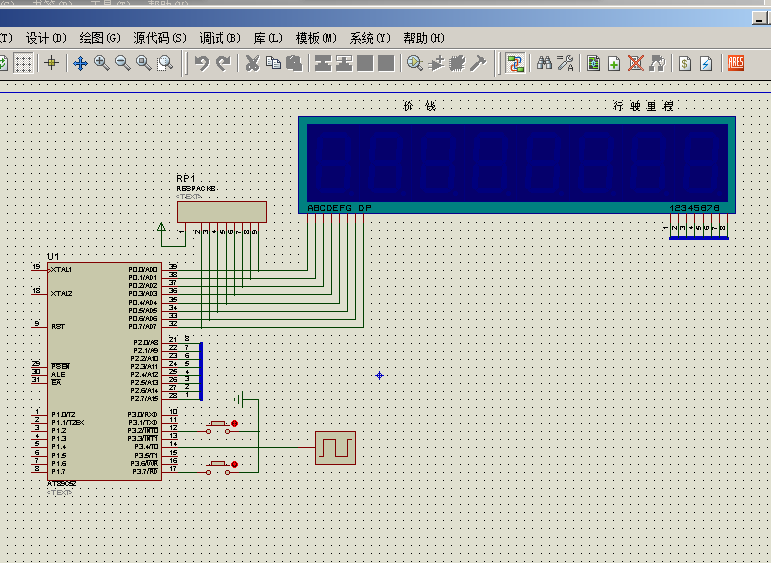The image size is (771, 563).
Task: Open search and tag binoculars
Action: pos(544,63)
